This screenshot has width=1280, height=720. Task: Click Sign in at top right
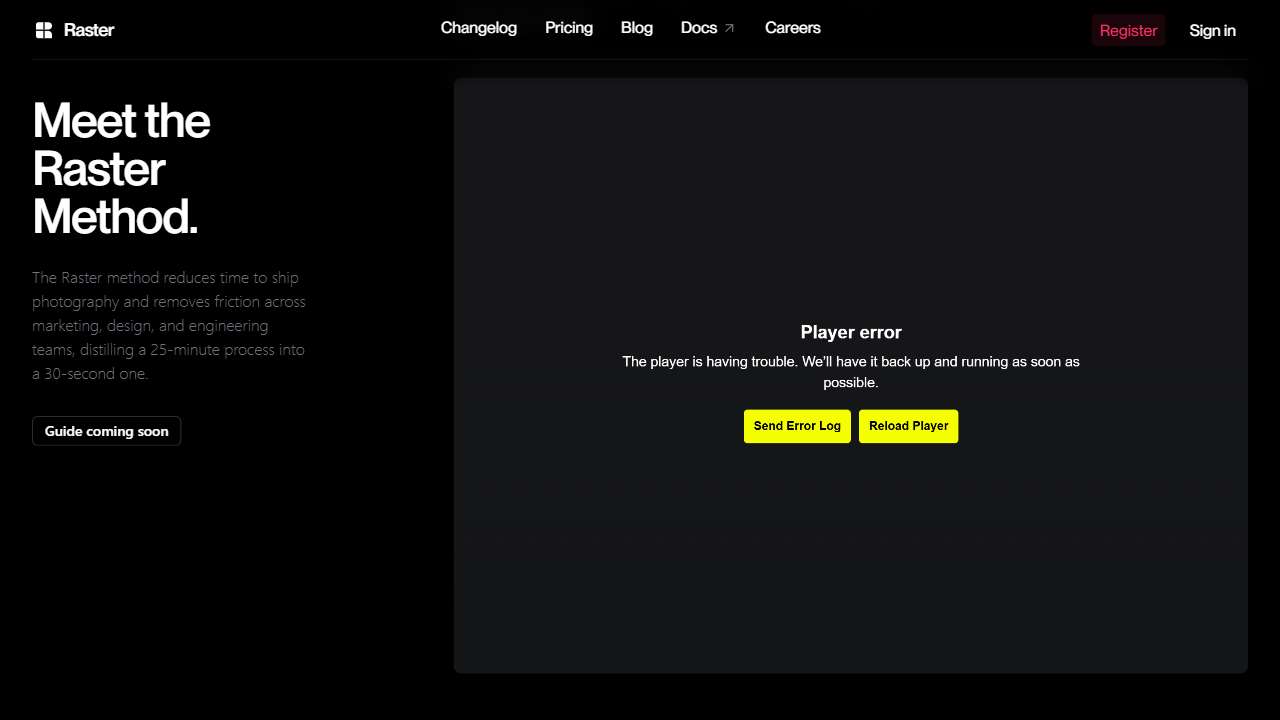(1212, 30)
